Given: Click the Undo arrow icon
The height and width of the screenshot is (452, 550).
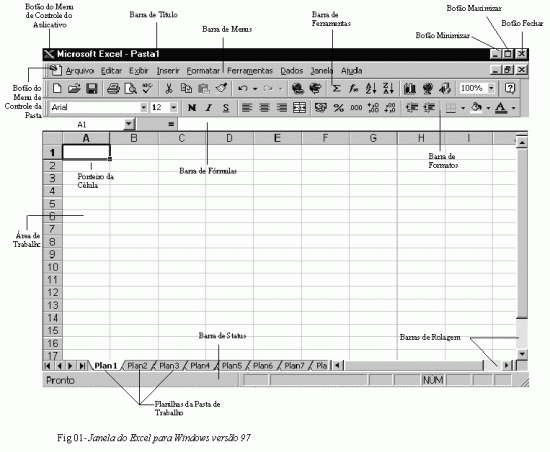Looking at the screenshot, I should point(243,88).
